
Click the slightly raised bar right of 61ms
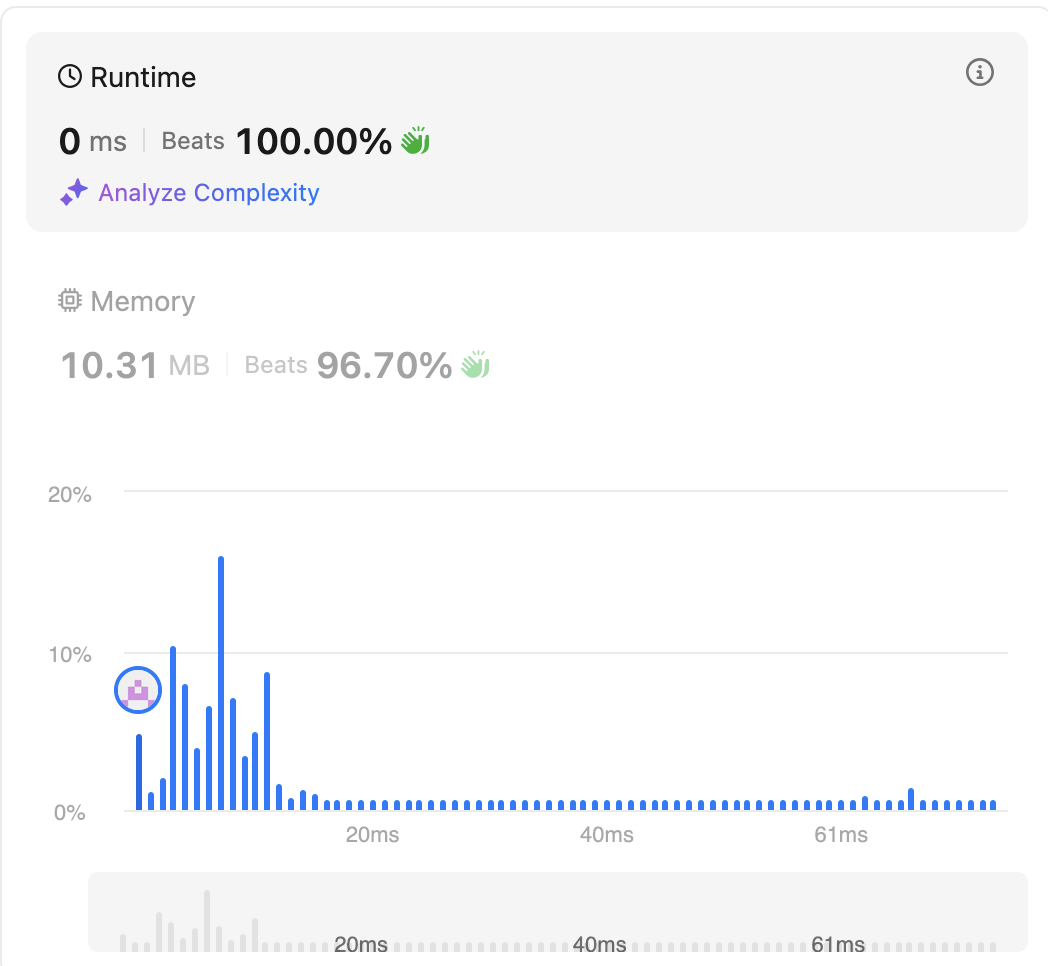click(911, 799)
